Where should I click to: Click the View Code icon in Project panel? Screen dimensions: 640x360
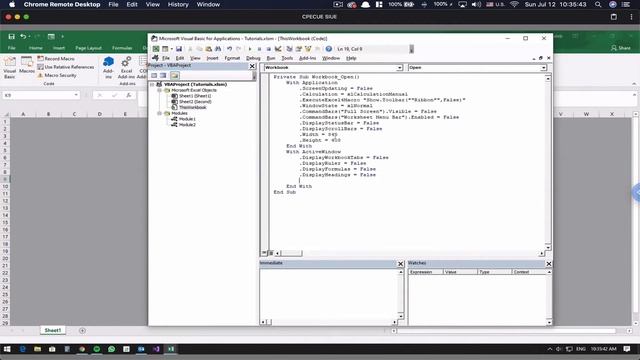point(154,76)
